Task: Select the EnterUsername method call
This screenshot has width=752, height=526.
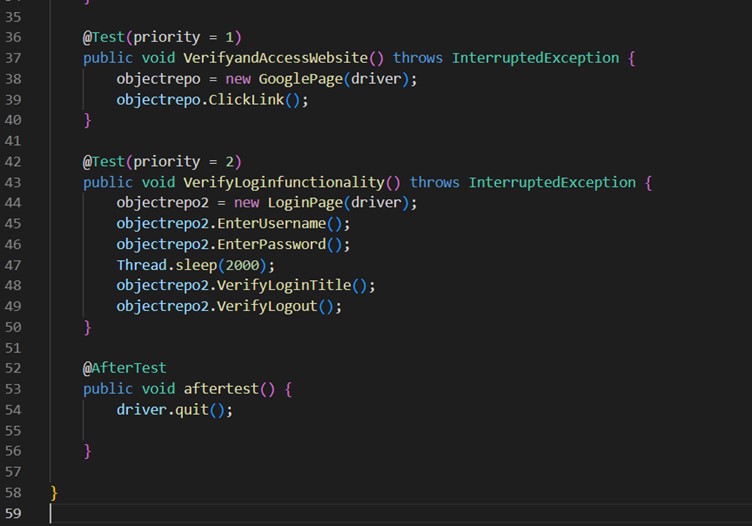Action: point(271,223)
